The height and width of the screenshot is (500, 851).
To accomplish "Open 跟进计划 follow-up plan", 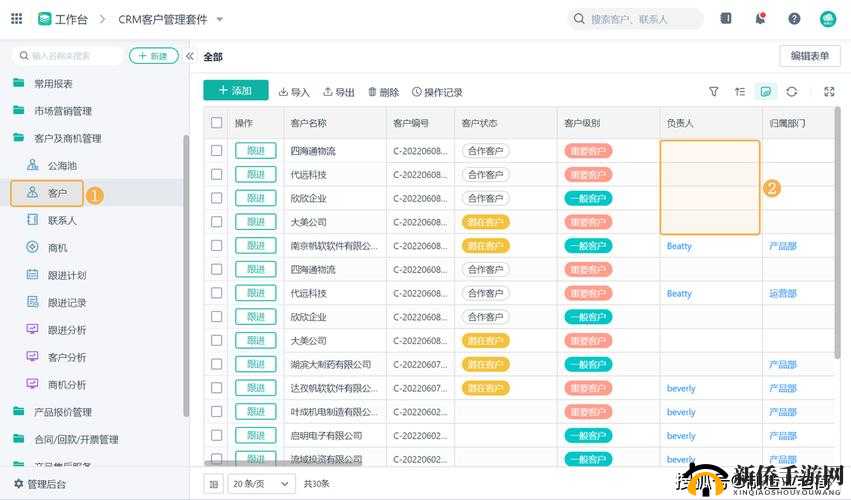I will point(57,275).
